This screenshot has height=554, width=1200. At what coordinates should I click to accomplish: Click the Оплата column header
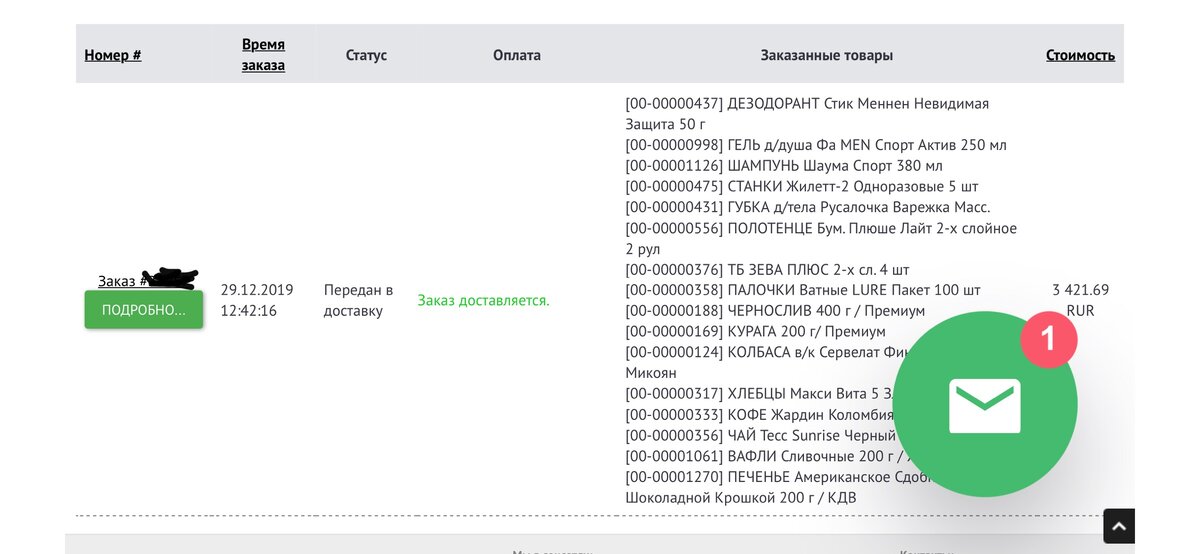pos(517,55)
